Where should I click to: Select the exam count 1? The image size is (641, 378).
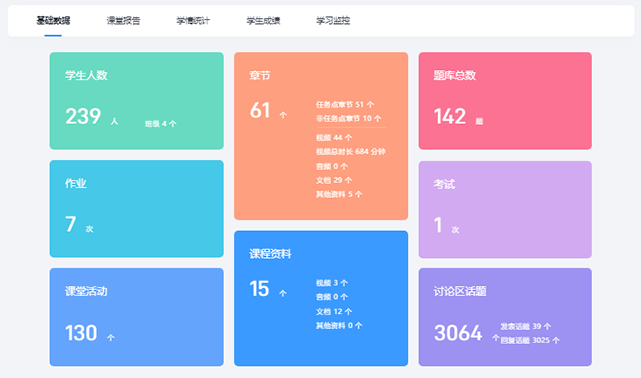point(438,225)
